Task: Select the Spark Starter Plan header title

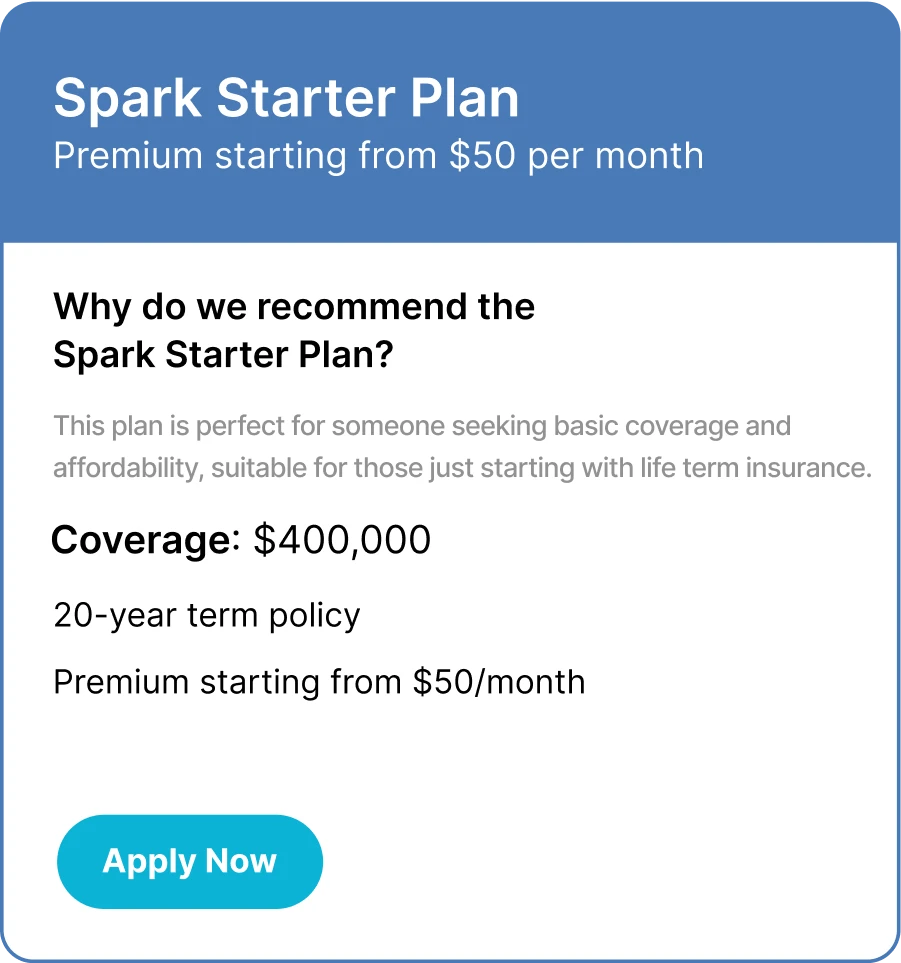Action: (x=286, y=98)
